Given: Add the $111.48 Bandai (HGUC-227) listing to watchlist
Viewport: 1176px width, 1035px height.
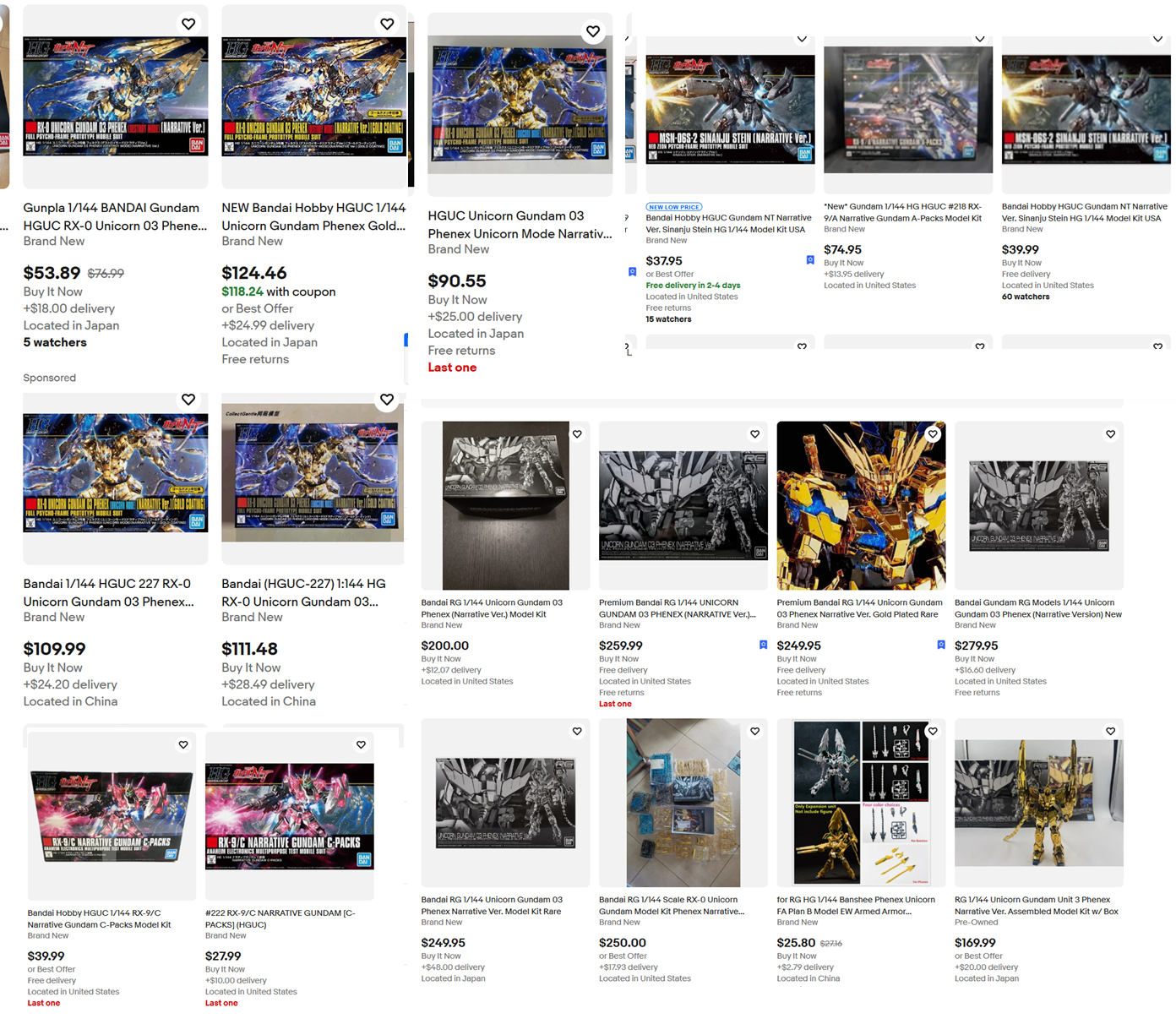Looking at the screenshot, I should pyautogui.click(x=387, y=399).
